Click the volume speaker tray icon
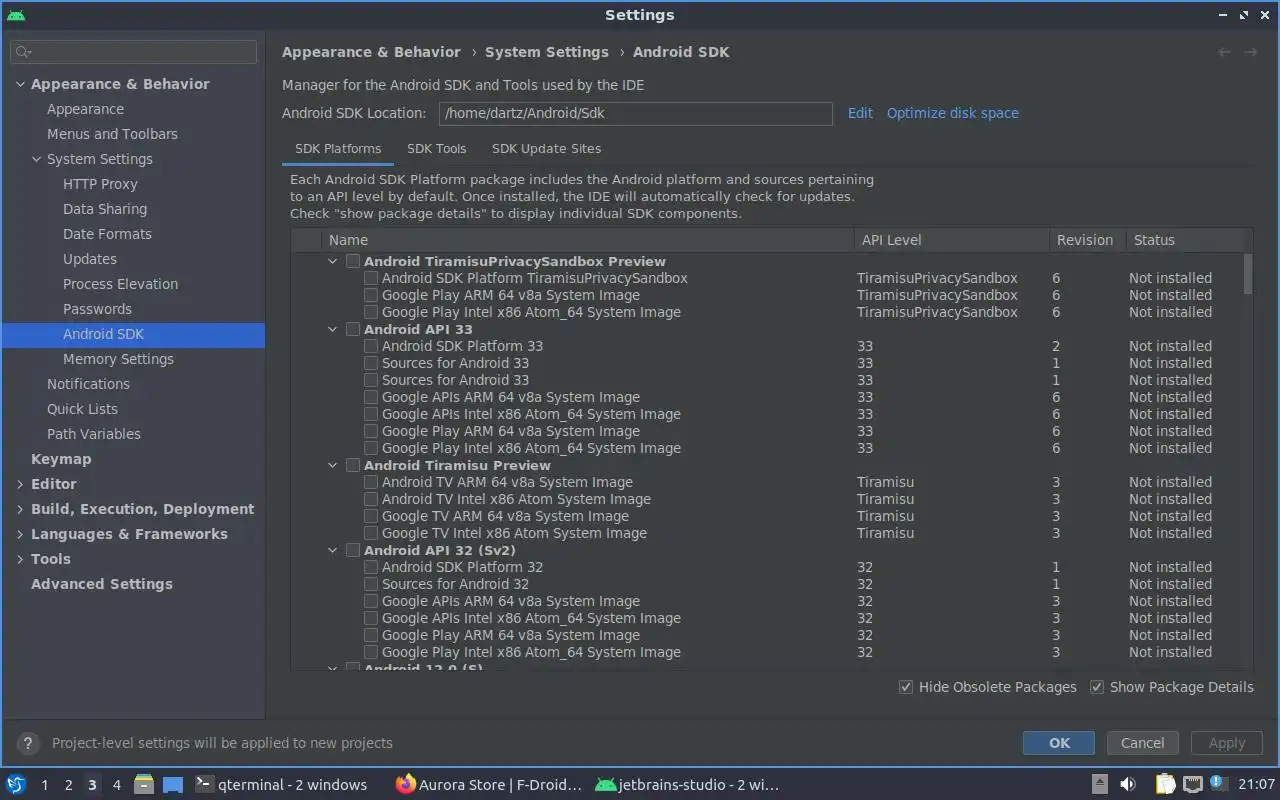This screenshot has height=800, width=1280. (x=1128, y=784)
